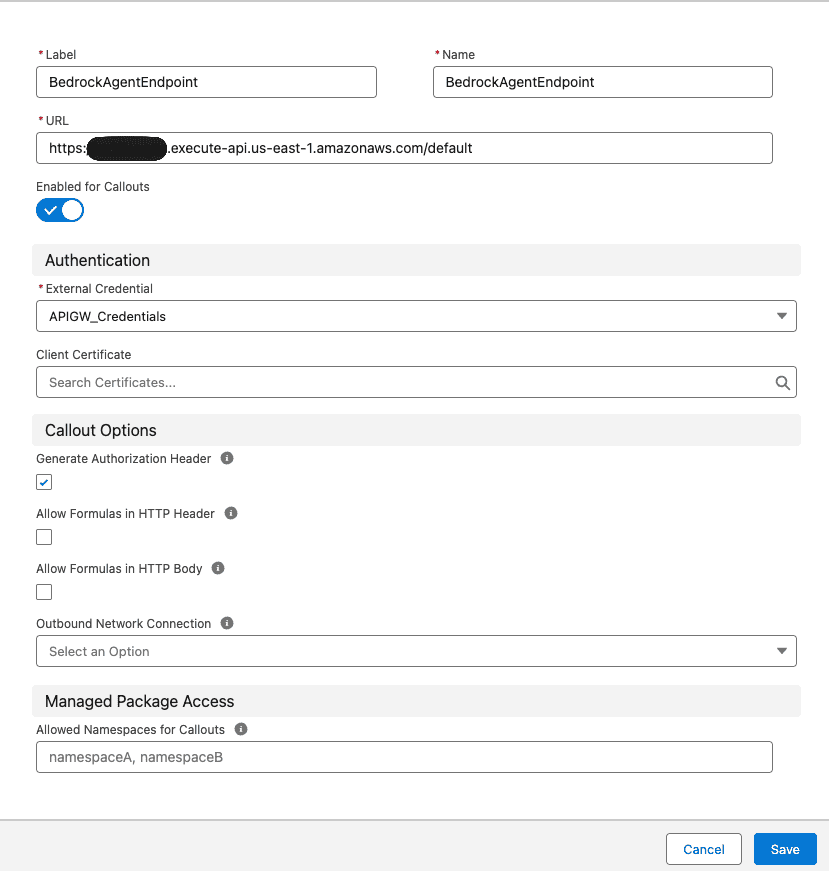Image resolution: width=829 pixels, height=871 pixels.
Task: Check the Allow Formulas in HTTP Body box
Action: pyautogui.click(x=44, y=592)
